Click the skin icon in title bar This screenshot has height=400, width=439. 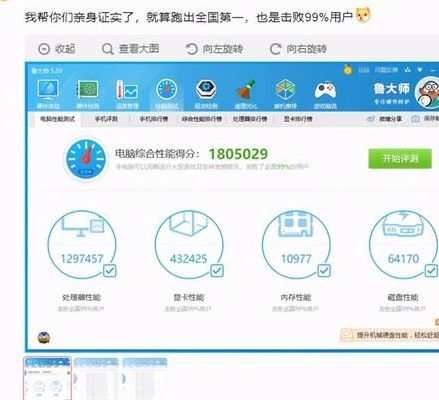tap(408, 70)
